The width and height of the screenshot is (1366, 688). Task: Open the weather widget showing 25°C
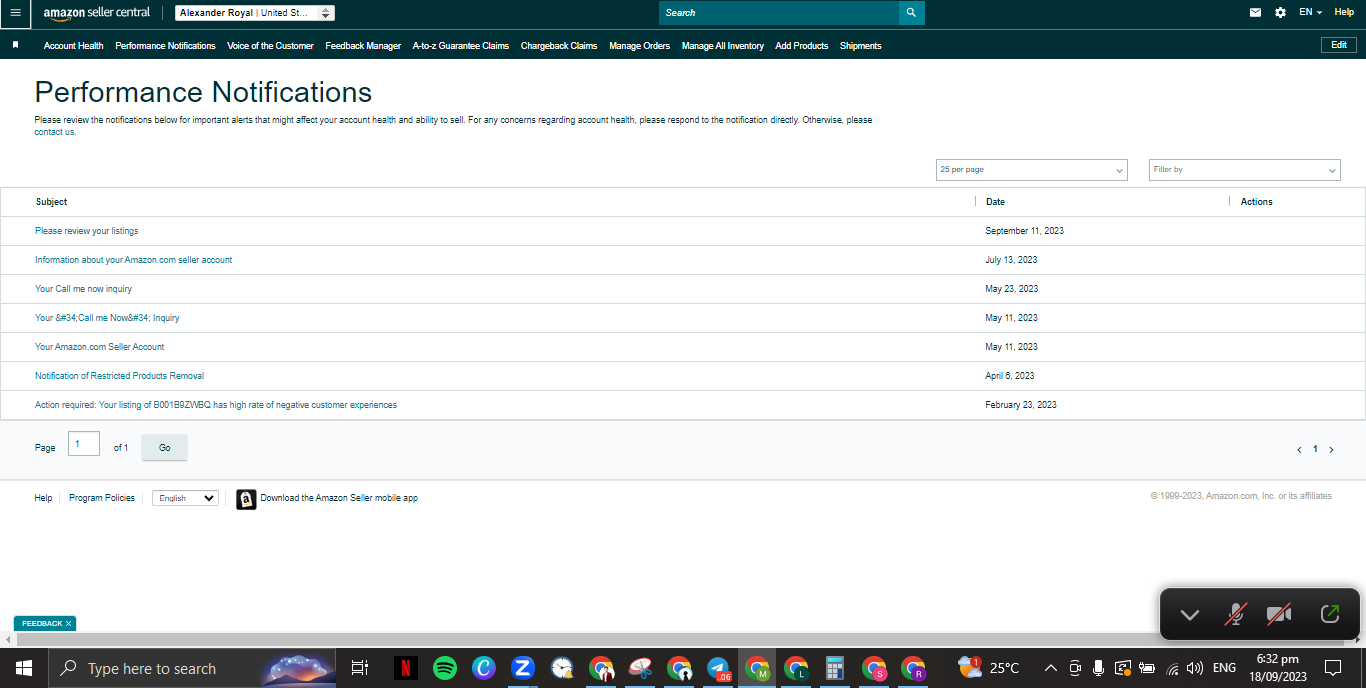coord(989,668)
